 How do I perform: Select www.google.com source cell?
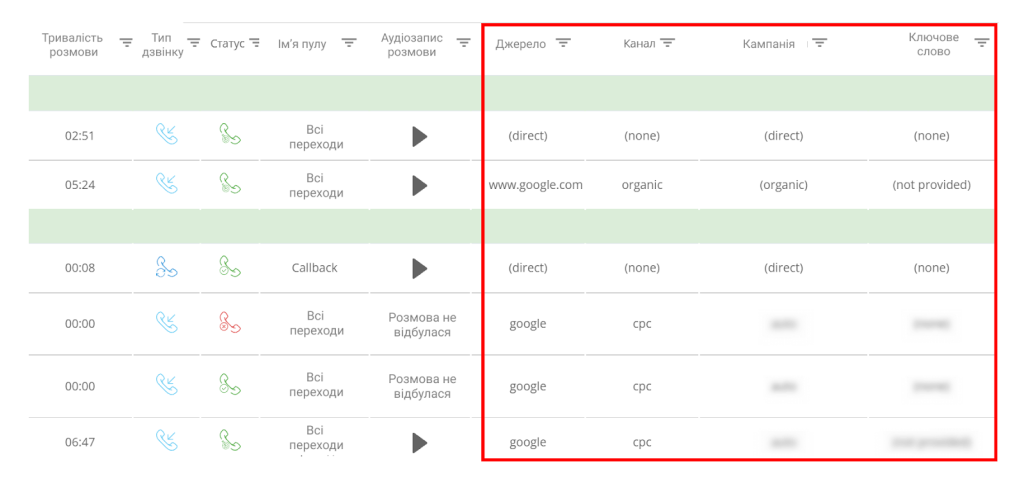[536, 185]
